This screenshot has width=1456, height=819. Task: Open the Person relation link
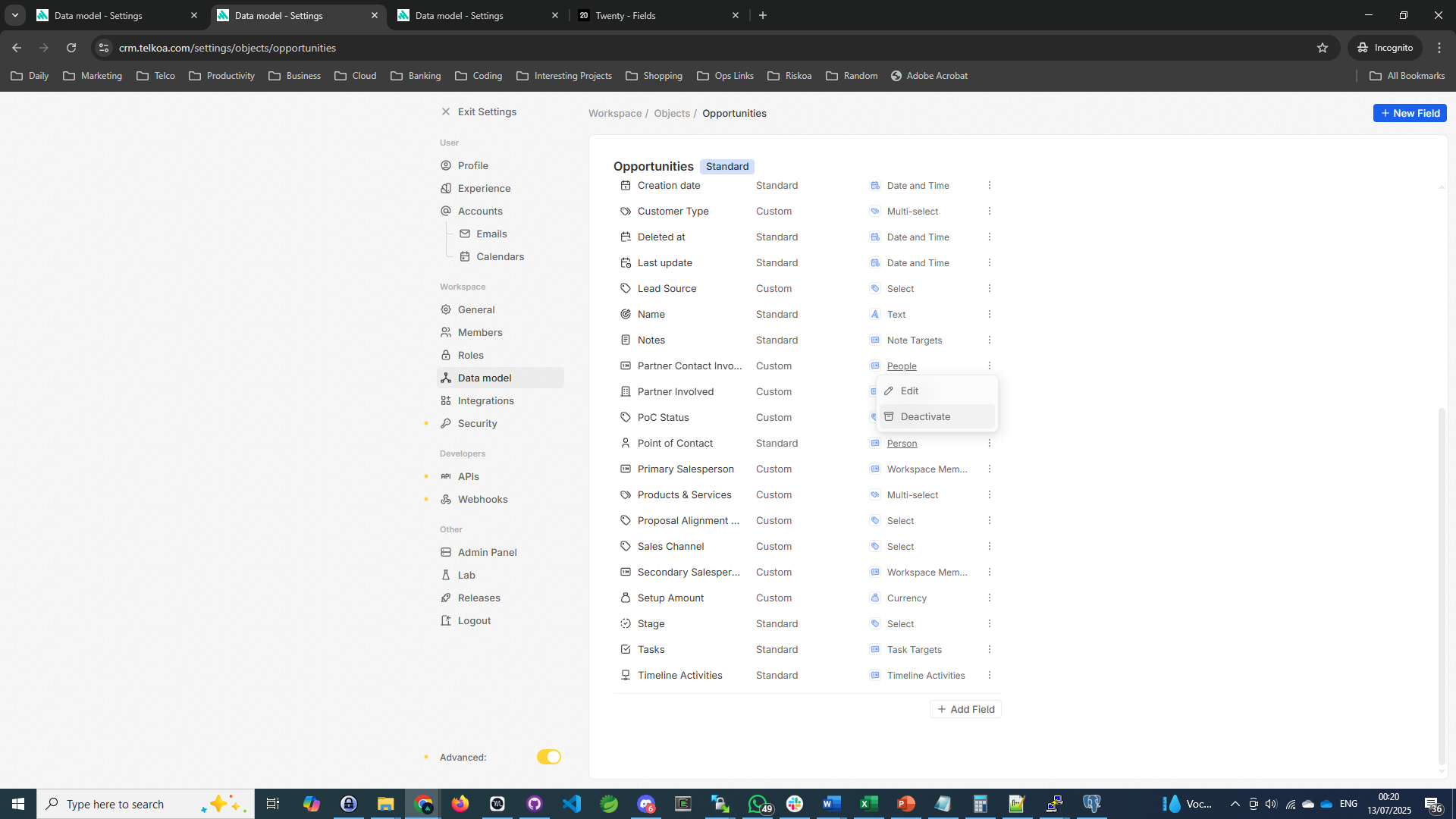pos(902,443)
